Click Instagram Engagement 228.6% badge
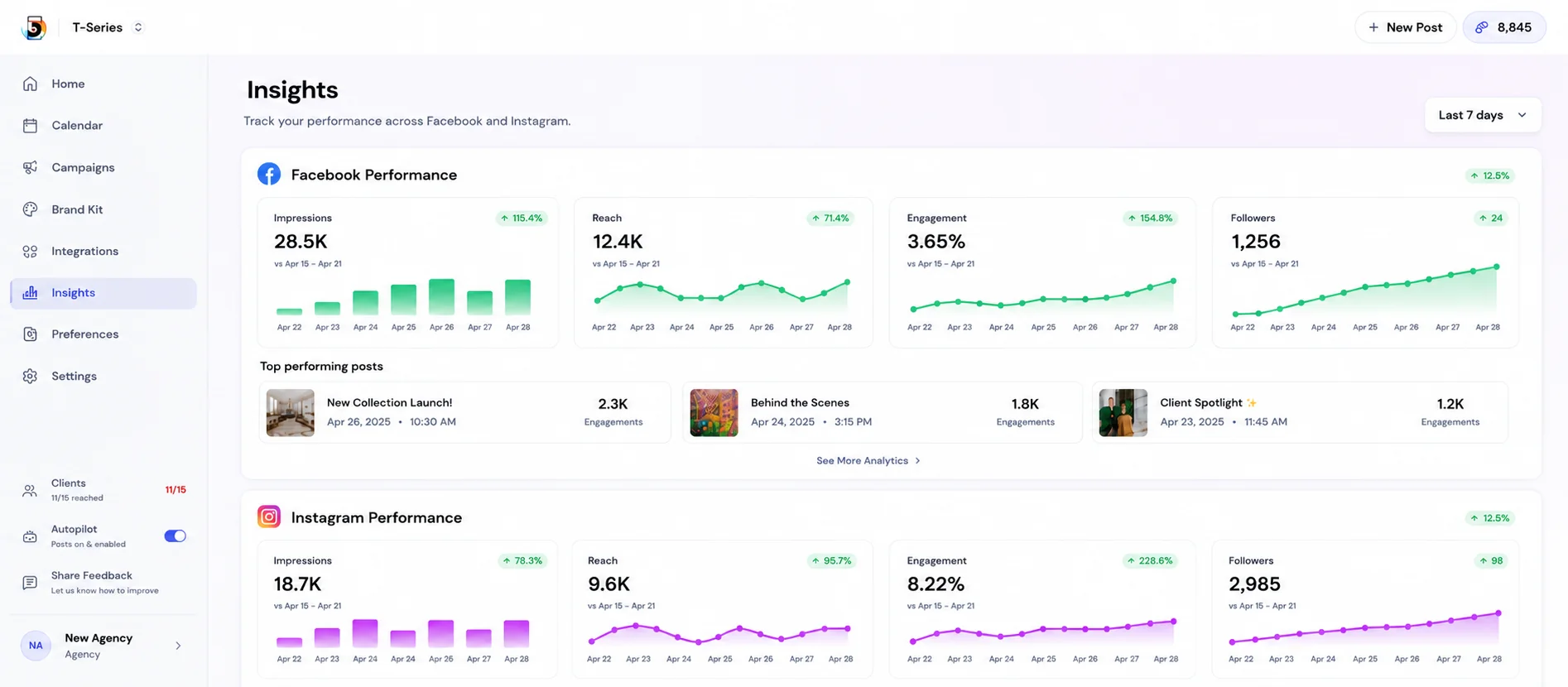The image size is (1568, 687). click(x=1149, y=561)
